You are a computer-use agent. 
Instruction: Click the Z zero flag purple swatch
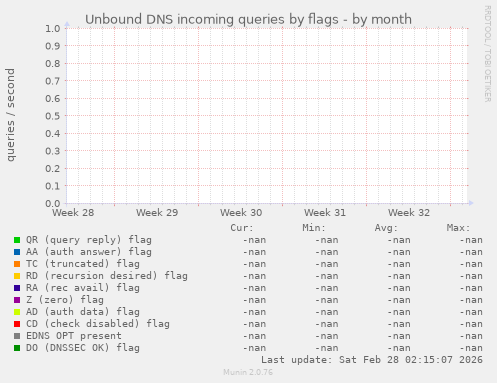pos(17,300)
